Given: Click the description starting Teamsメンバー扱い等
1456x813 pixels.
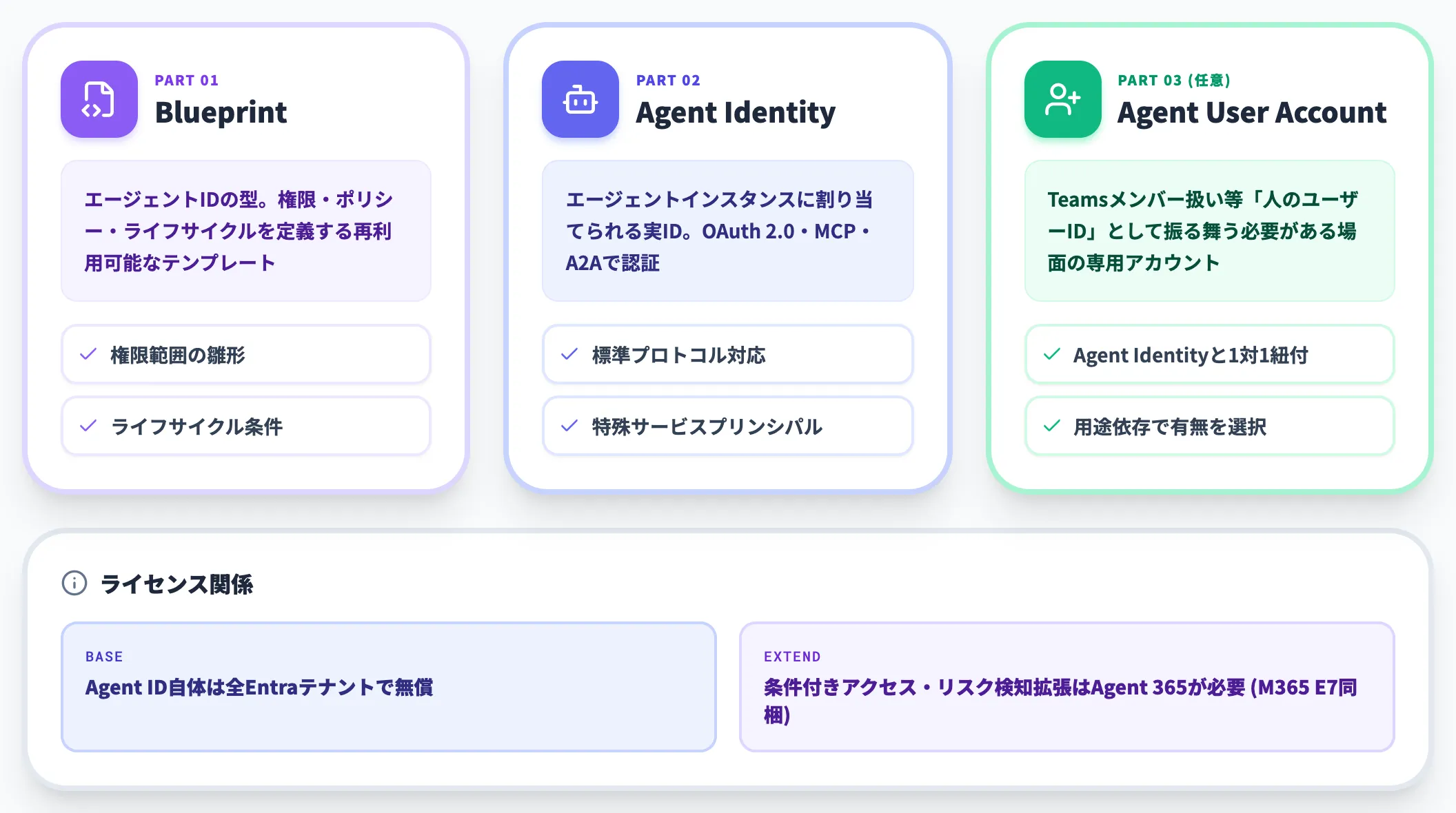Looking at the screenshot, I should tap(1203, 231).
